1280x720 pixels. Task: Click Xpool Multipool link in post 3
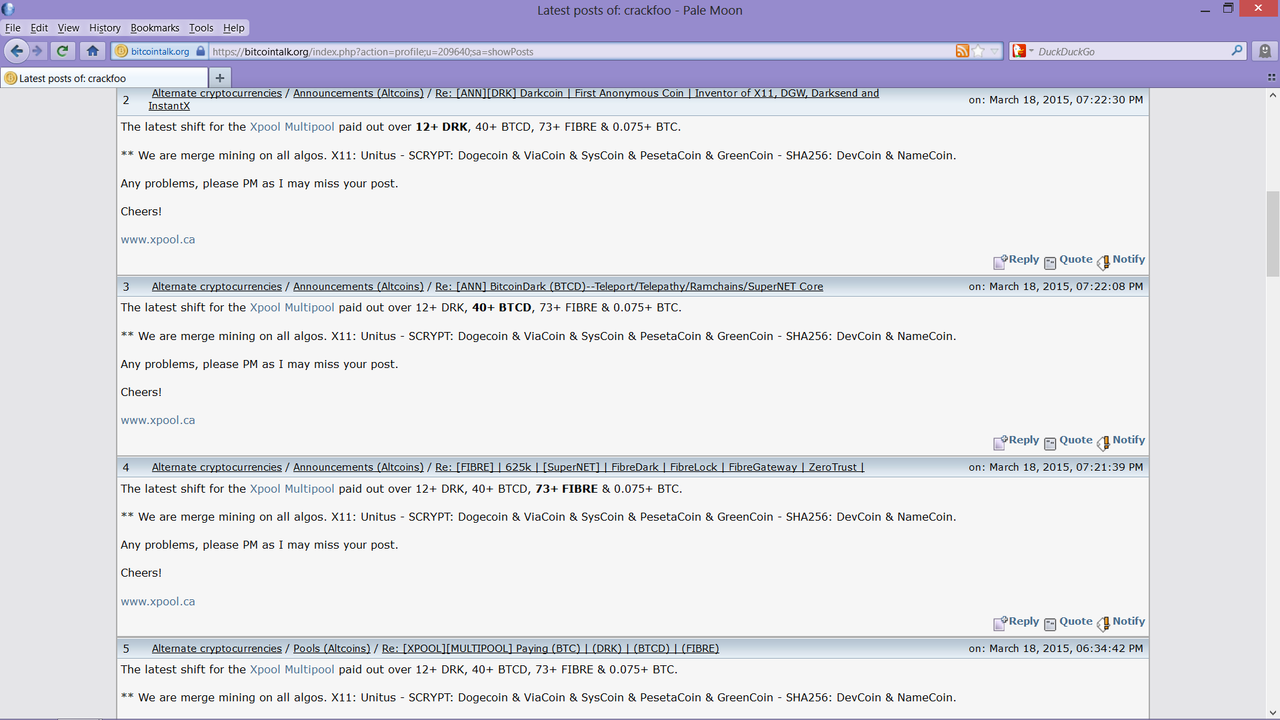(x=292, y=308)
